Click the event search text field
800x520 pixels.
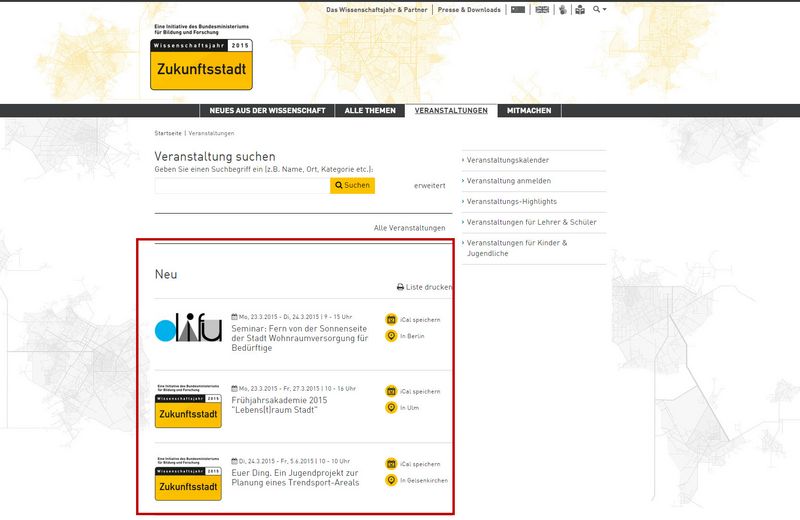242,185
